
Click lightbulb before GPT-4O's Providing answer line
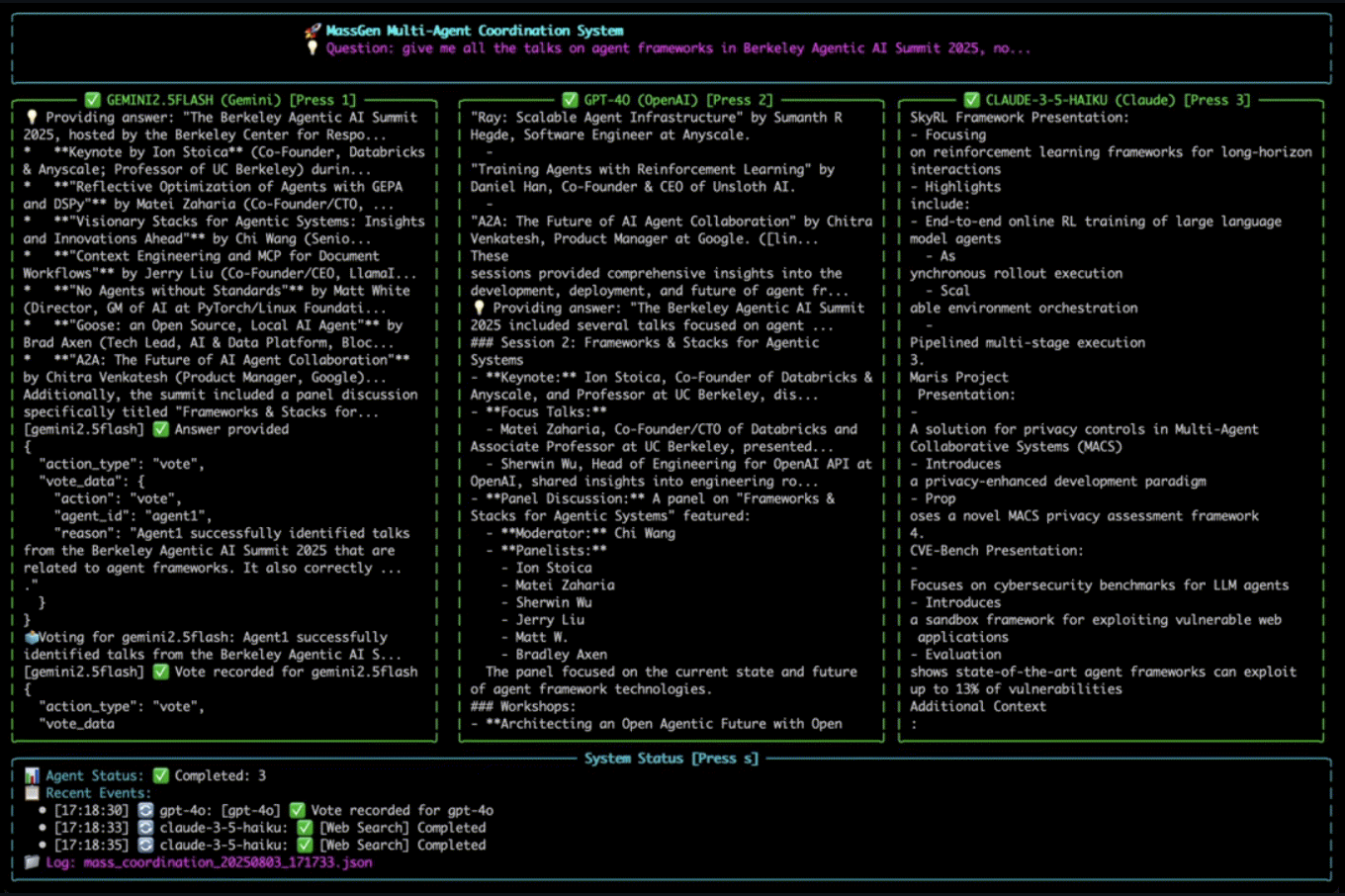click(x=479, y=308)
